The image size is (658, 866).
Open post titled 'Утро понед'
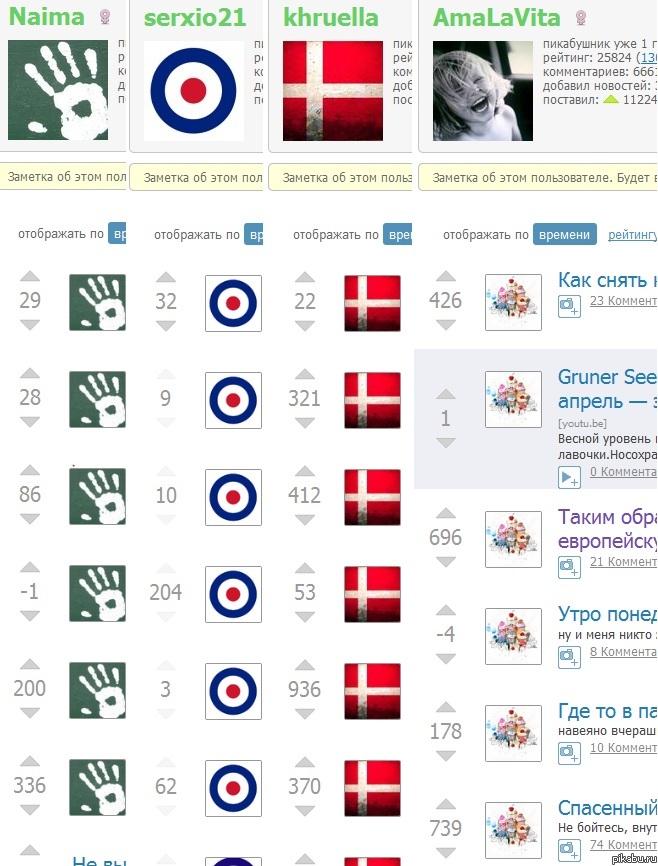607,614
